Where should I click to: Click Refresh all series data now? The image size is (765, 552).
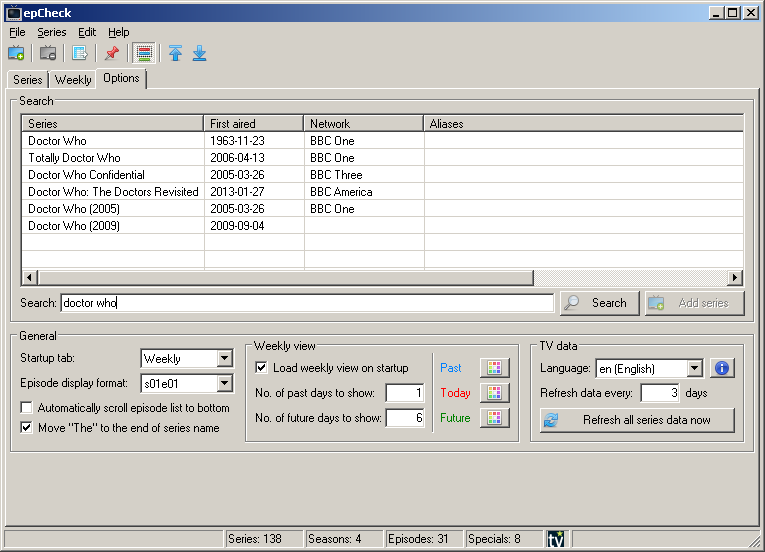click(x=637, y=420)
